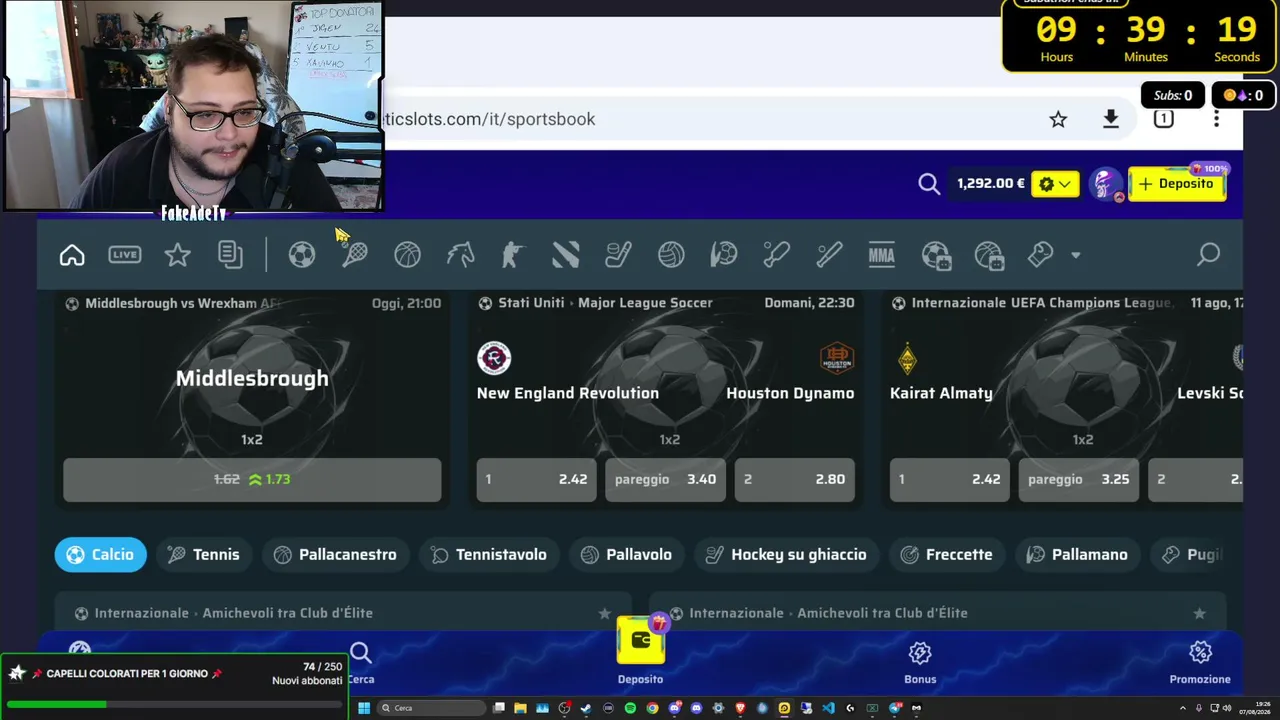Expand more sports dropdown arrow

[1076, 255]
